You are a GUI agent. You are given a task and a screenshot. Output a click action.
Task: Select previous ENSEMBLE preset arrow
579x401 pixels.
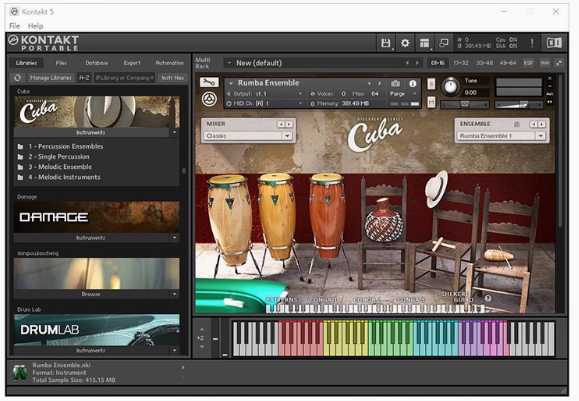[x=534, y=124]
